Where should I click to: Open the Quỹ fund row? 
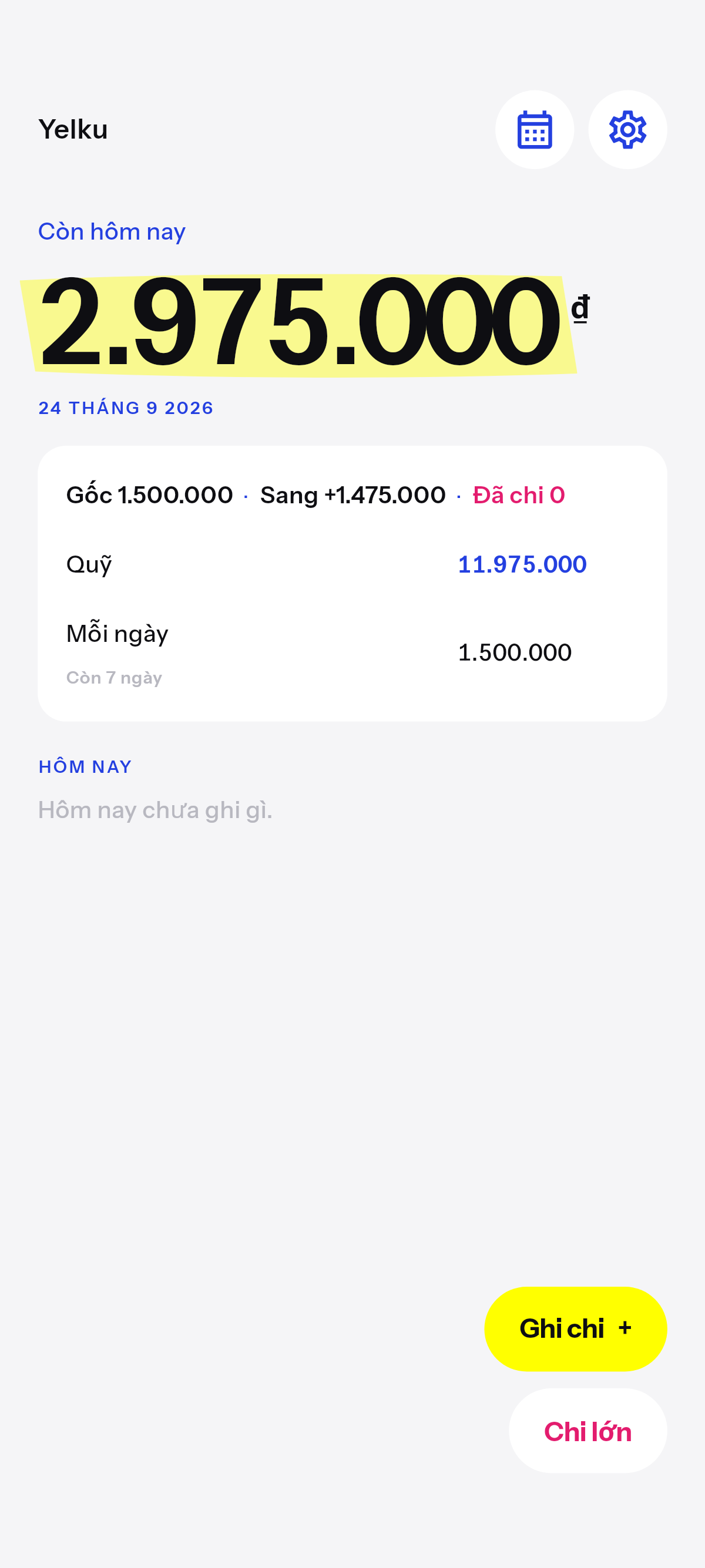coord(352,564)
